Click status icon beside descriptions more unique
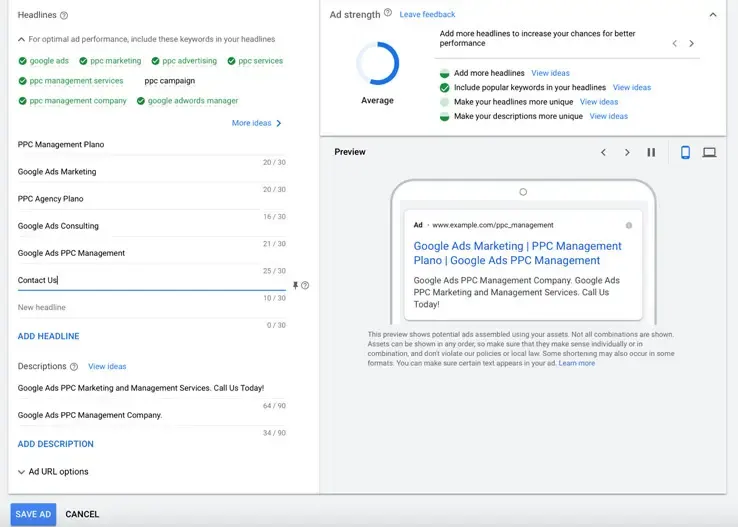738x527 pixels. [x=444, y=116]
